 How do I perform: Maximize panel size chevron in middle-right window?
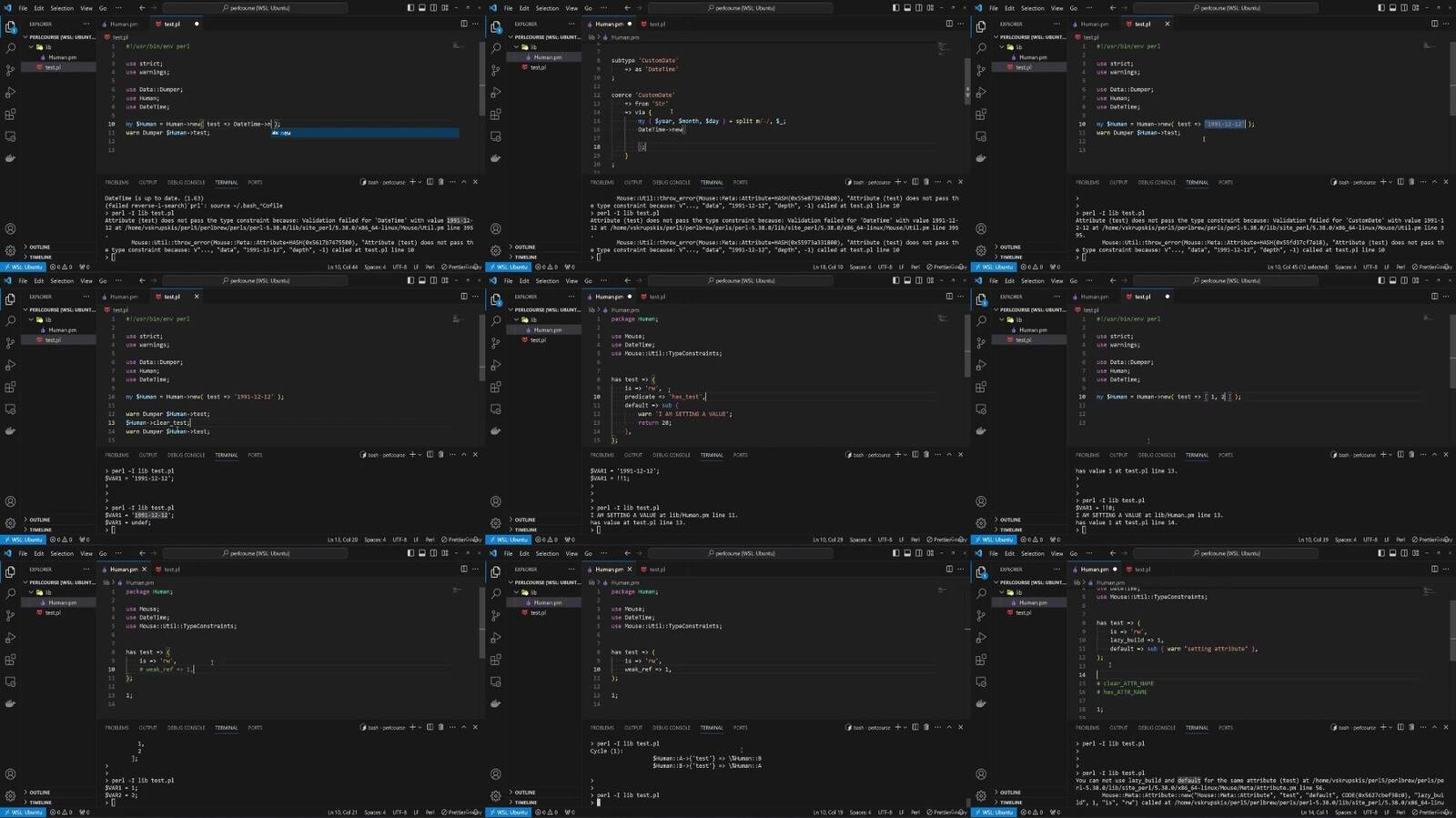pyautogui.click(x=1434, y=455)
